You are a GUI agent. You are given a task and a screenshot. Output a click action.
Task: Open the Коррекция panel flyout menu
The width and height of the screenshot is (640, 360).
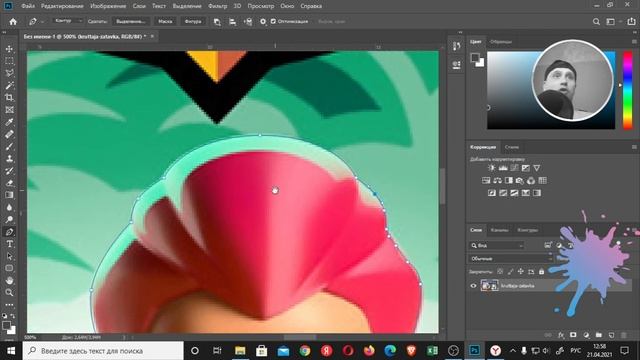coord(634,147)
